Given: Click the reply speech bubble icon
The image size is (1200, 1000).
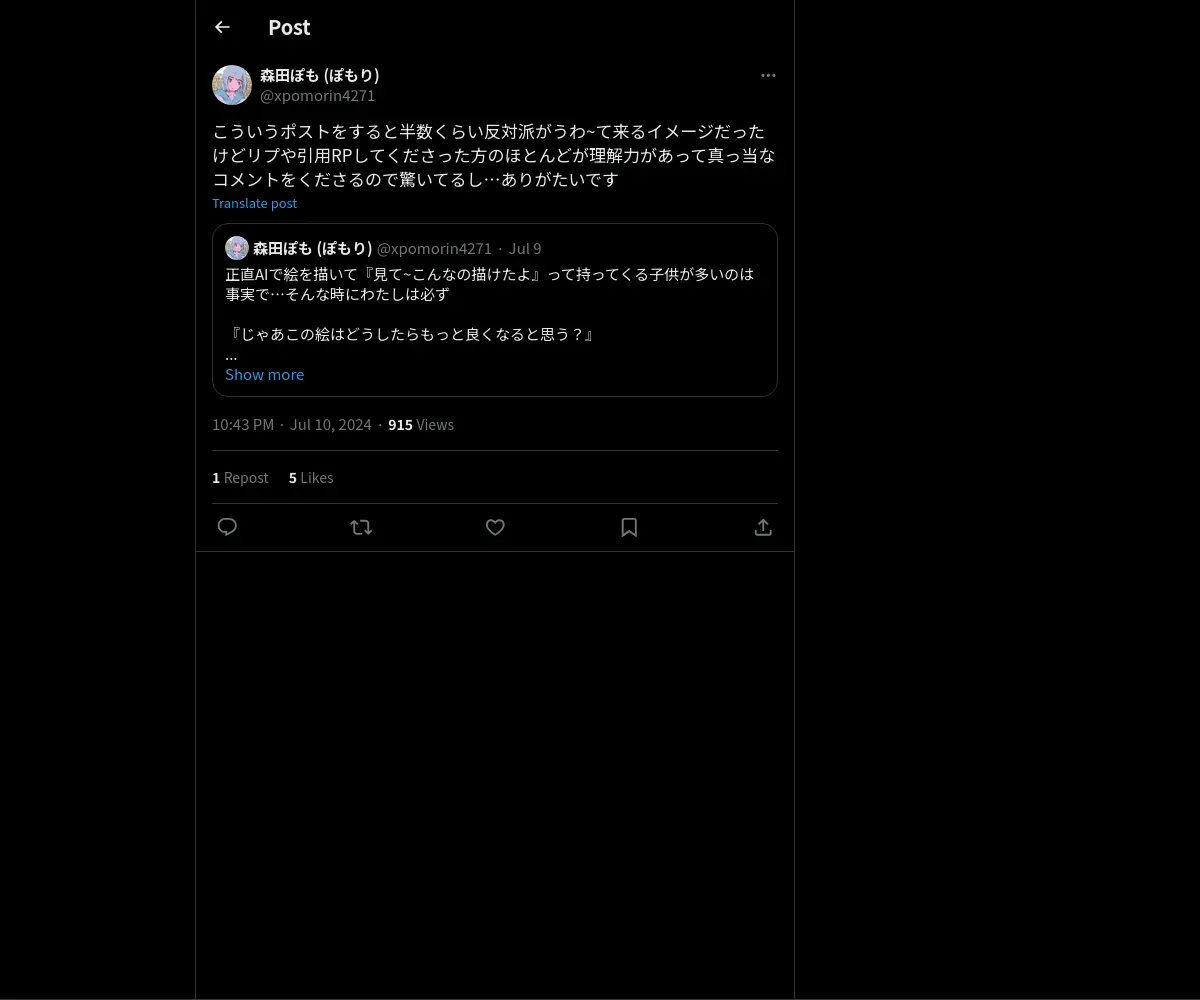Looking at the screenshot, I should pyautogui.click(x=227, y=527).
